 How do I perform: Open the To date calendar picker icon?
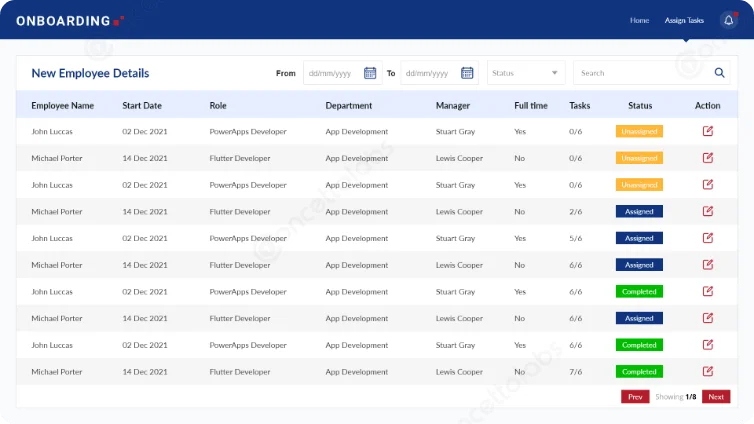coord(467,73)
